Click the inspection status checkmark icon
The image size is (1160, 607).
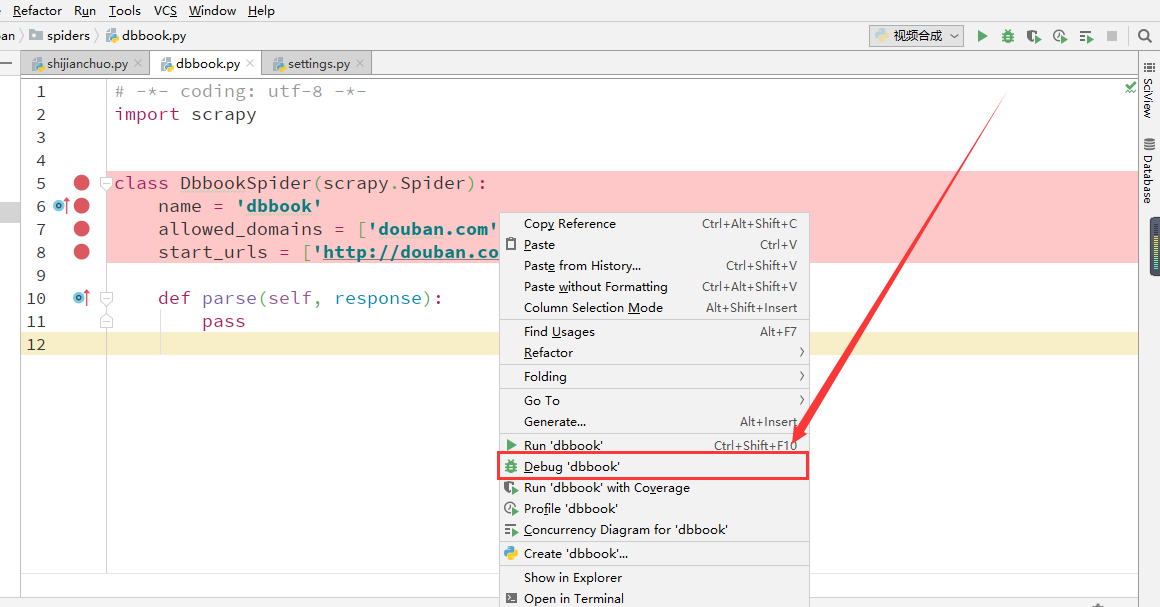[1130, 88]
